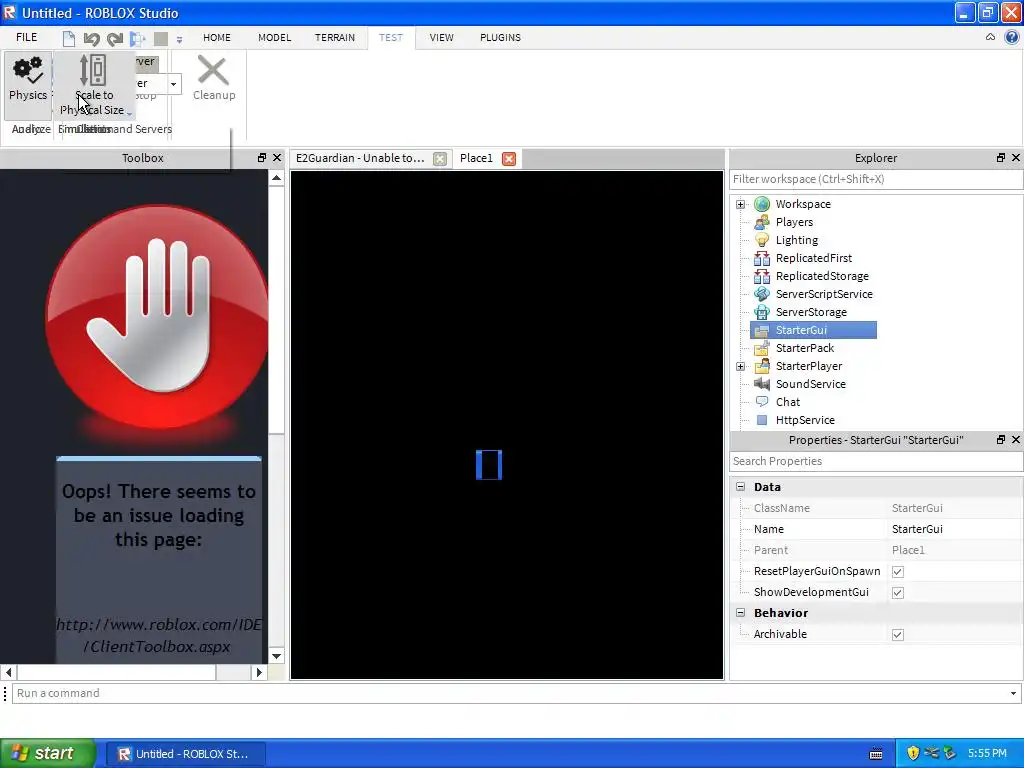Click the new file icon in quick access
Viewport: 1024px width, 768px height.
(x=69, y=39)
